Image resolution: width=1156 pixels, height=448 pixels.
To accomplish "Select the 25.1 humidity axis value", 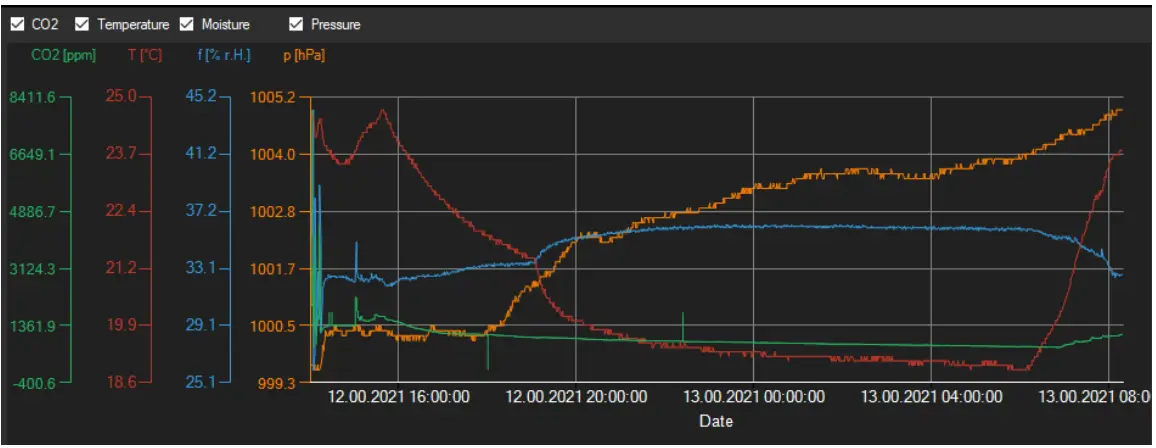I will pos(200,382).
